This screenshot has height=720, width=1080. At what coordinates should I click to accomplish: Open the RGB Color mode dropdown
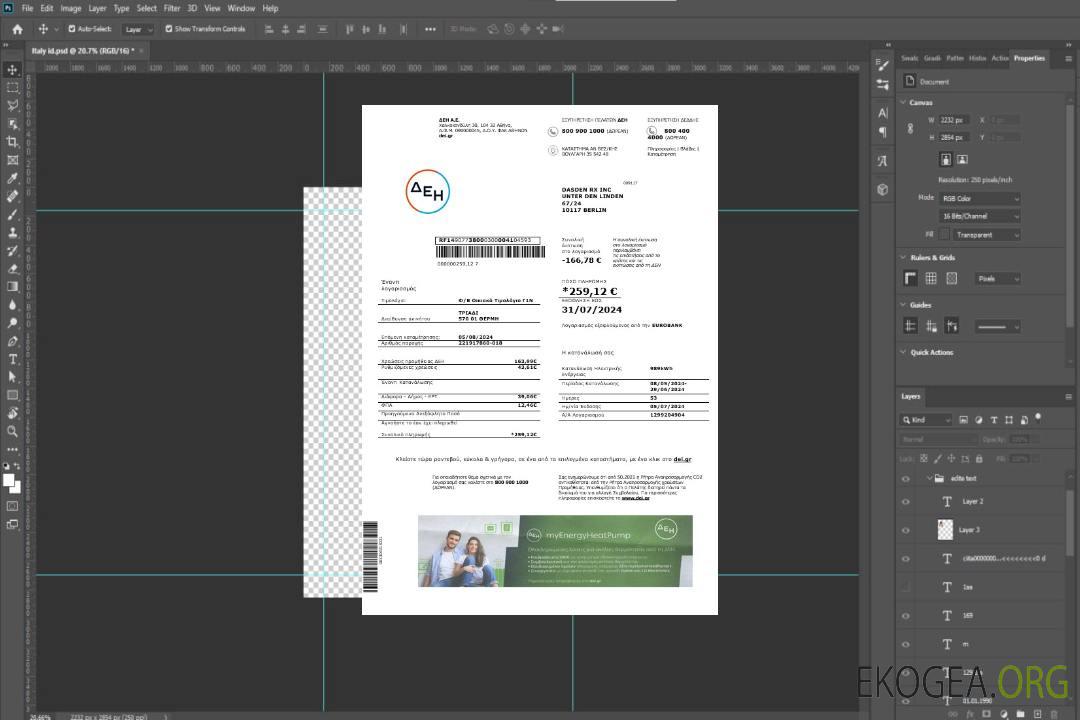tap(981, 198)
